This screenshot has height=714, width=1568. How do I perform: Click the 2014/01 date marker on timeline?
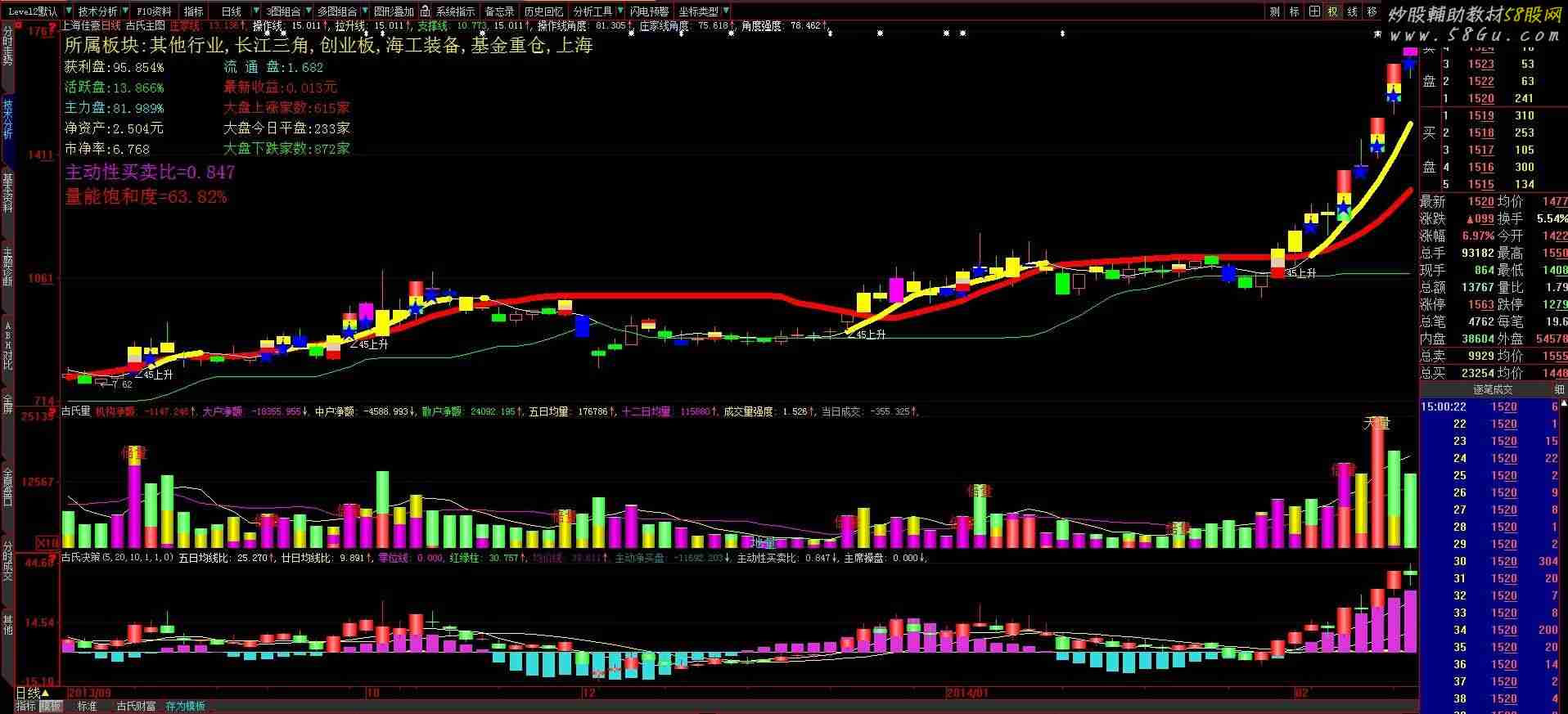coord(967,693)
